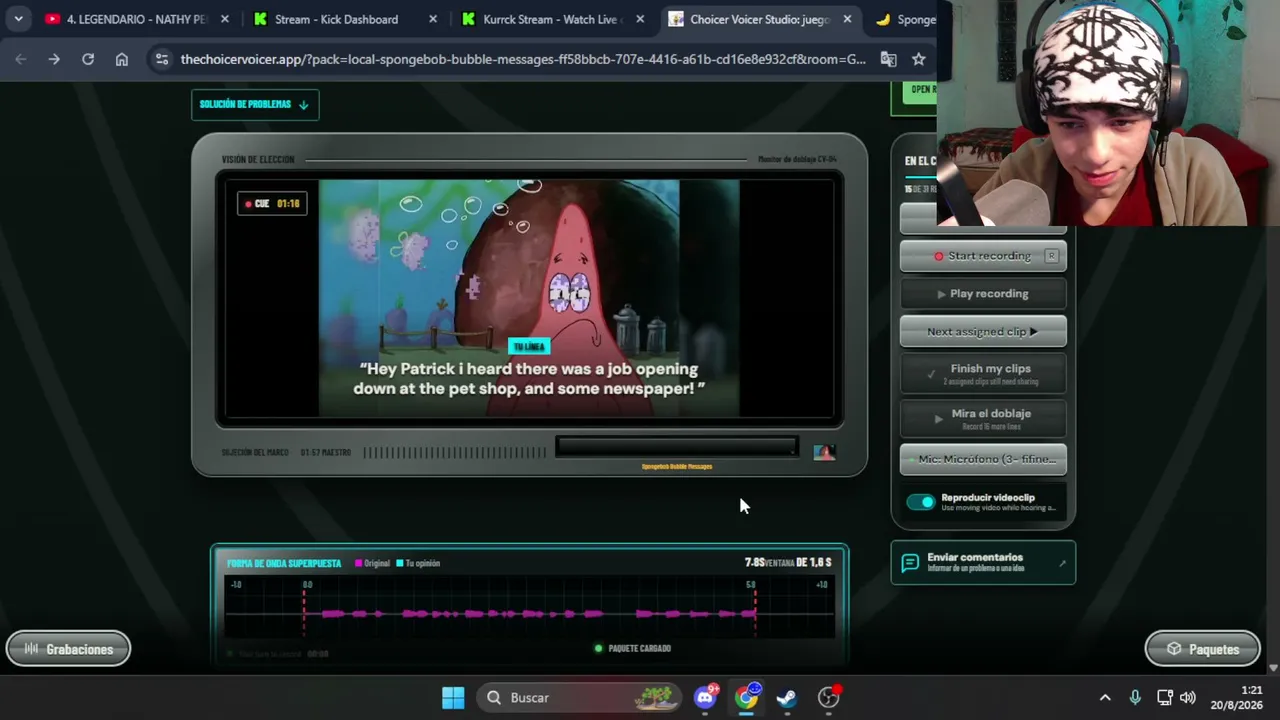Click the Tu opinión cyan legend swatch
1280x720 pixels.
[400, 563]
